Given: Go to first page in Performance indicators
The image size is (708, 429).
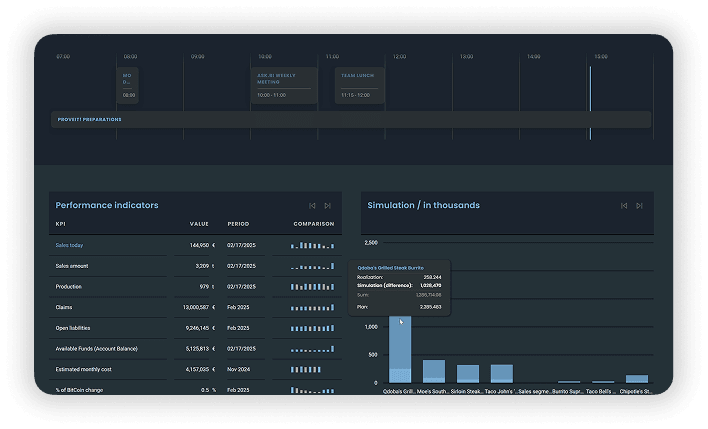Looking at the screenshot, I should pyautogui.click(x=311, y=205).
